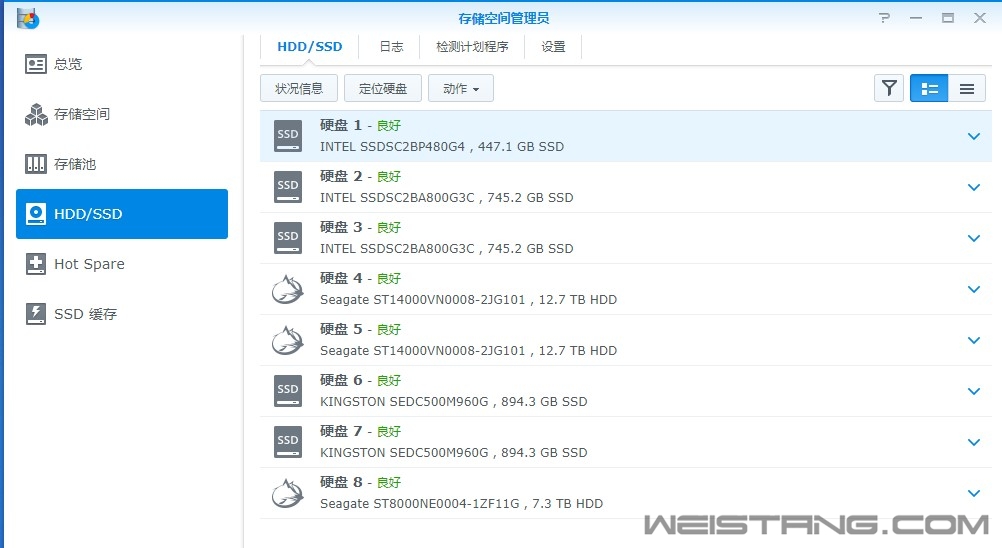Viewport: 1002px width, 548px height.
Task: Expand details for 硬盘 7
Action: click(x=974, y=442)
